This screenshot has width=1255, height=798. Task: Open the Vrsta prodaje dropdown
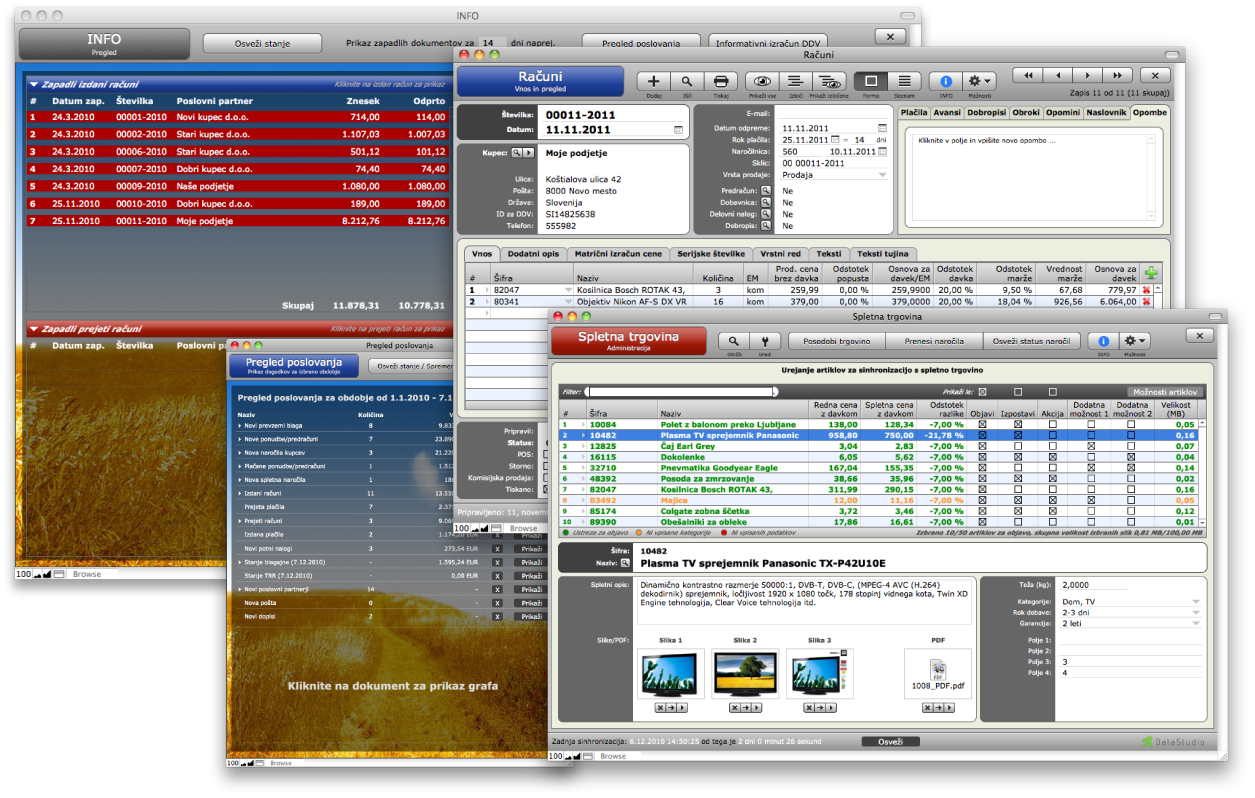tap(882, 175)
